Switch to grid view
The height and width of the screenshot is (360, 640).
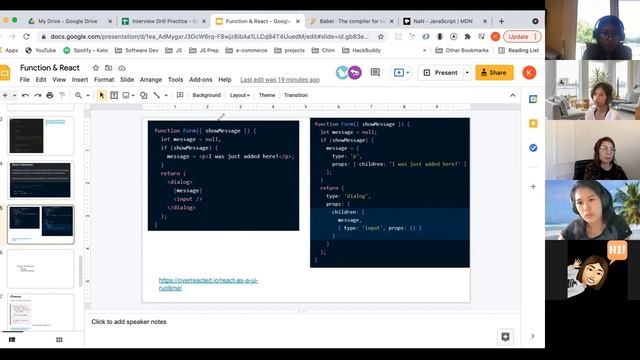tap(59, 340)
